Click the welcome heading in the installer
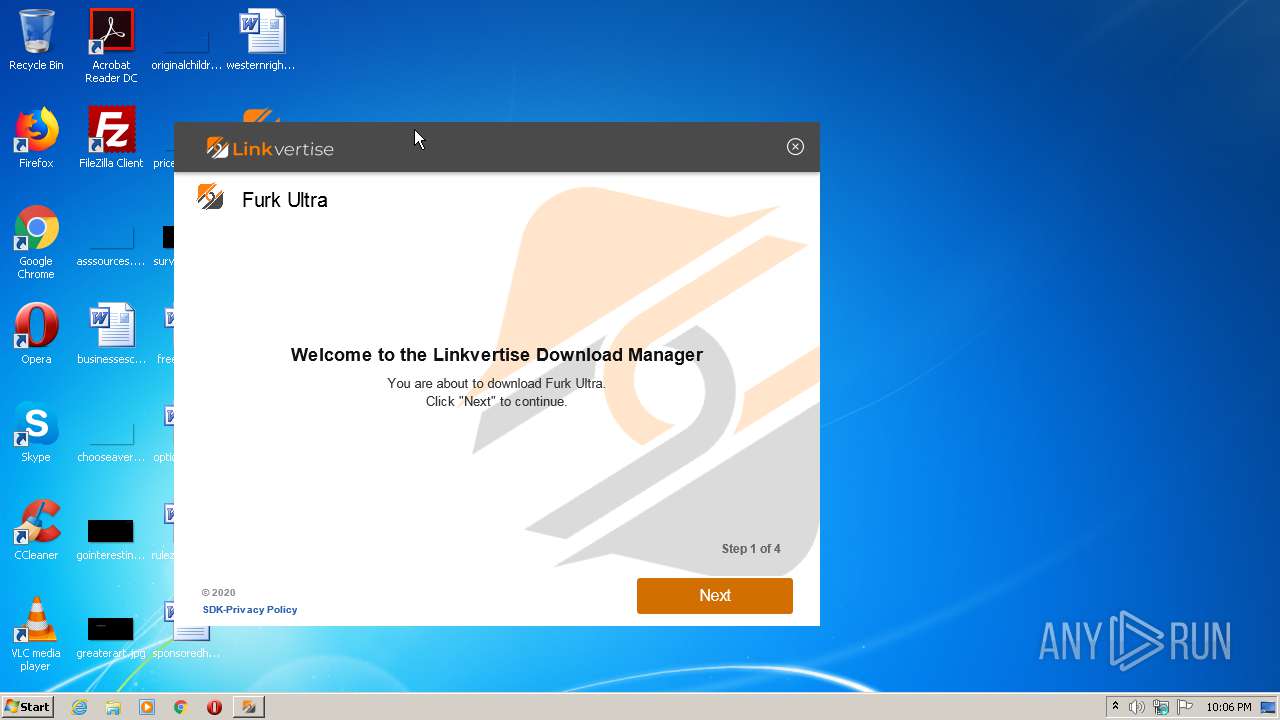This screenshot has width=1280, height=720. pos(497,355)
